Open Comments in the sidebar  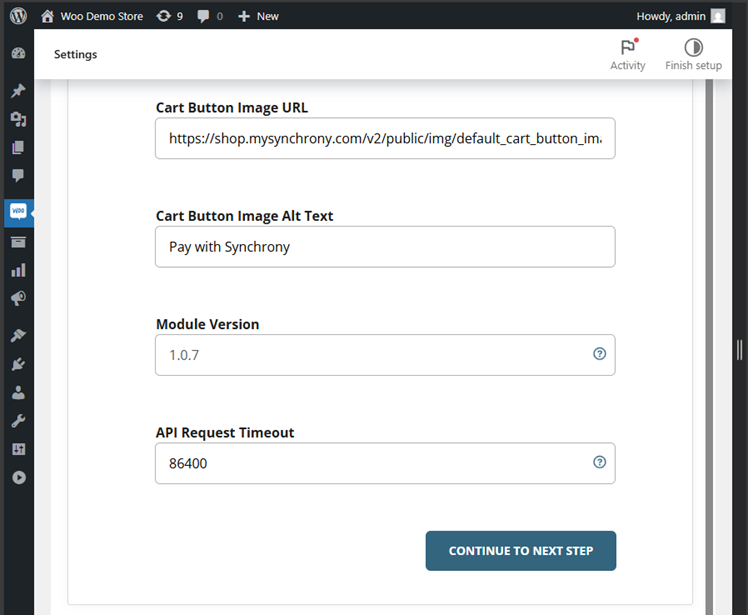pyautogui.click(x=18, y=176)
